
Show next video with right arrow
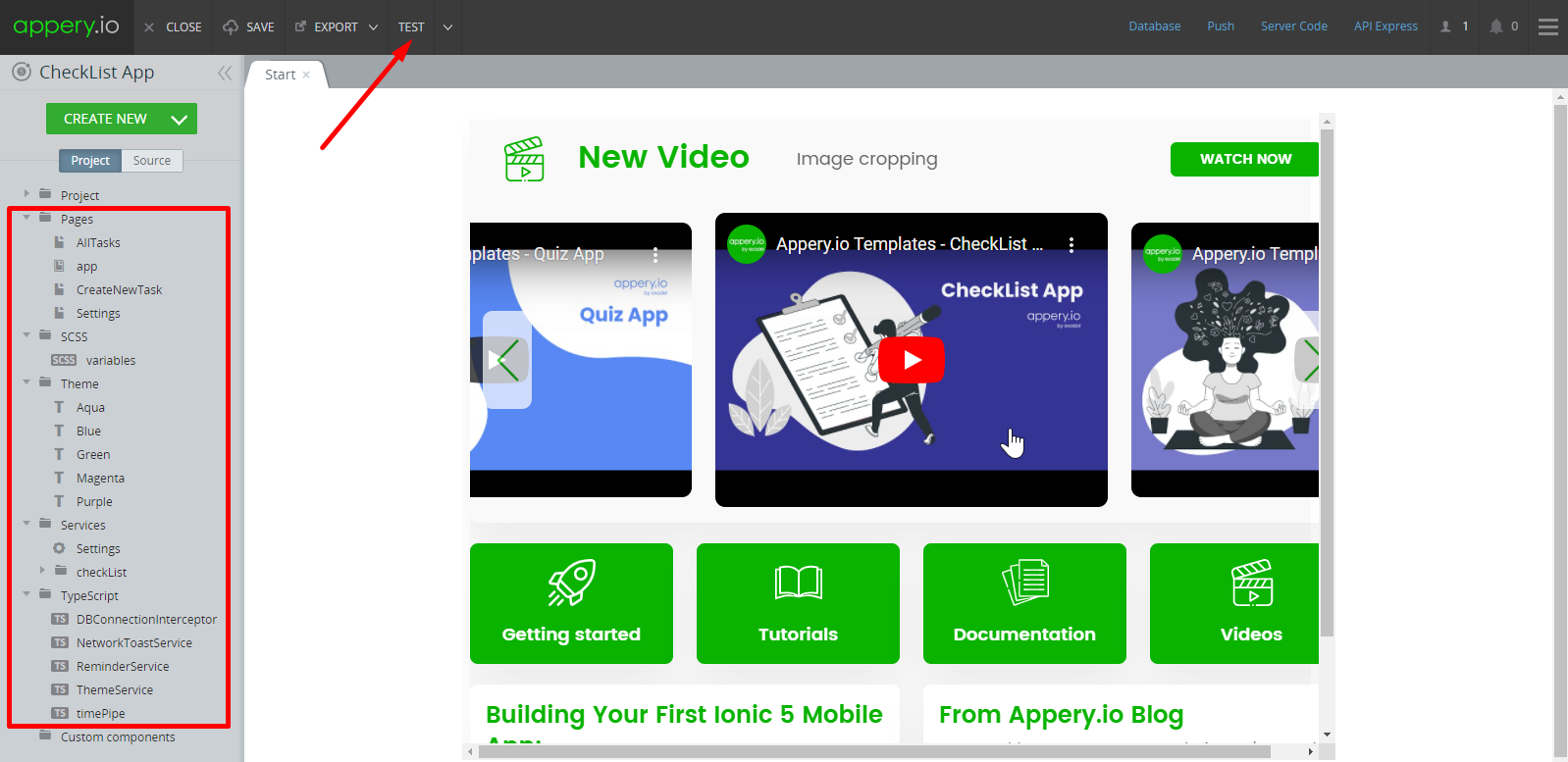point(1307,360)
